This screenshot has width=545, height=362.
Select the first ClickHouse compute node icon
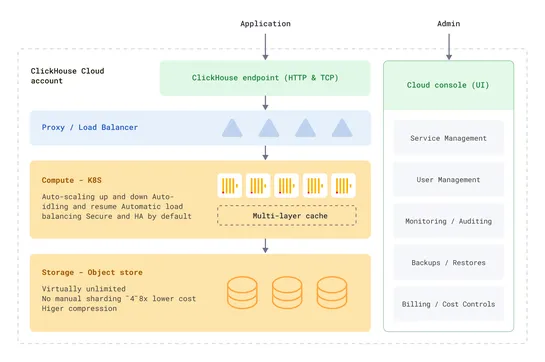click(x=230, y=186)
